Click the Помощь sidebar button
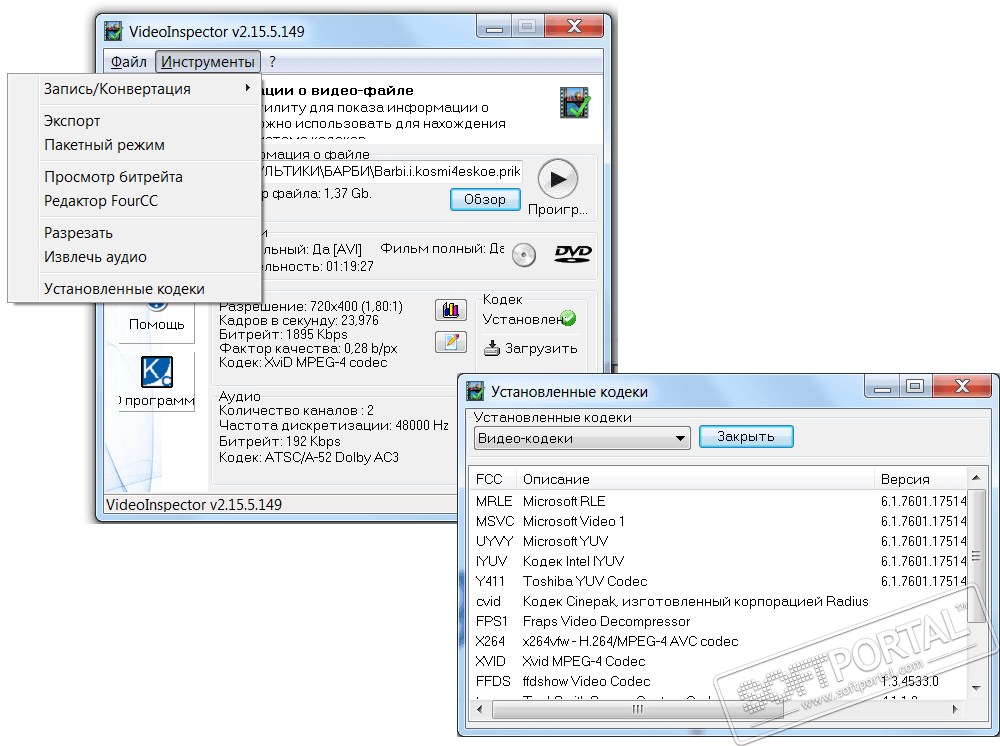1000x746 pixels. coord(156,324)
